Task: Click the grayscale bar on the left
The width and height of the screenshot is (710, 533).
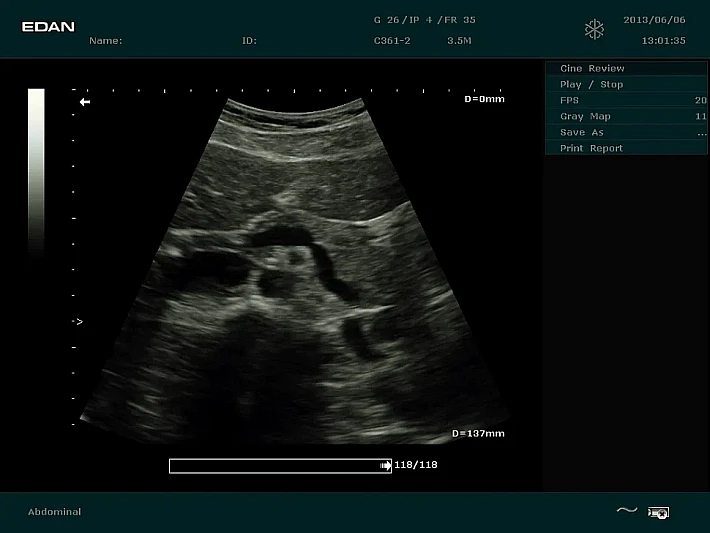Action: point(36,170)
